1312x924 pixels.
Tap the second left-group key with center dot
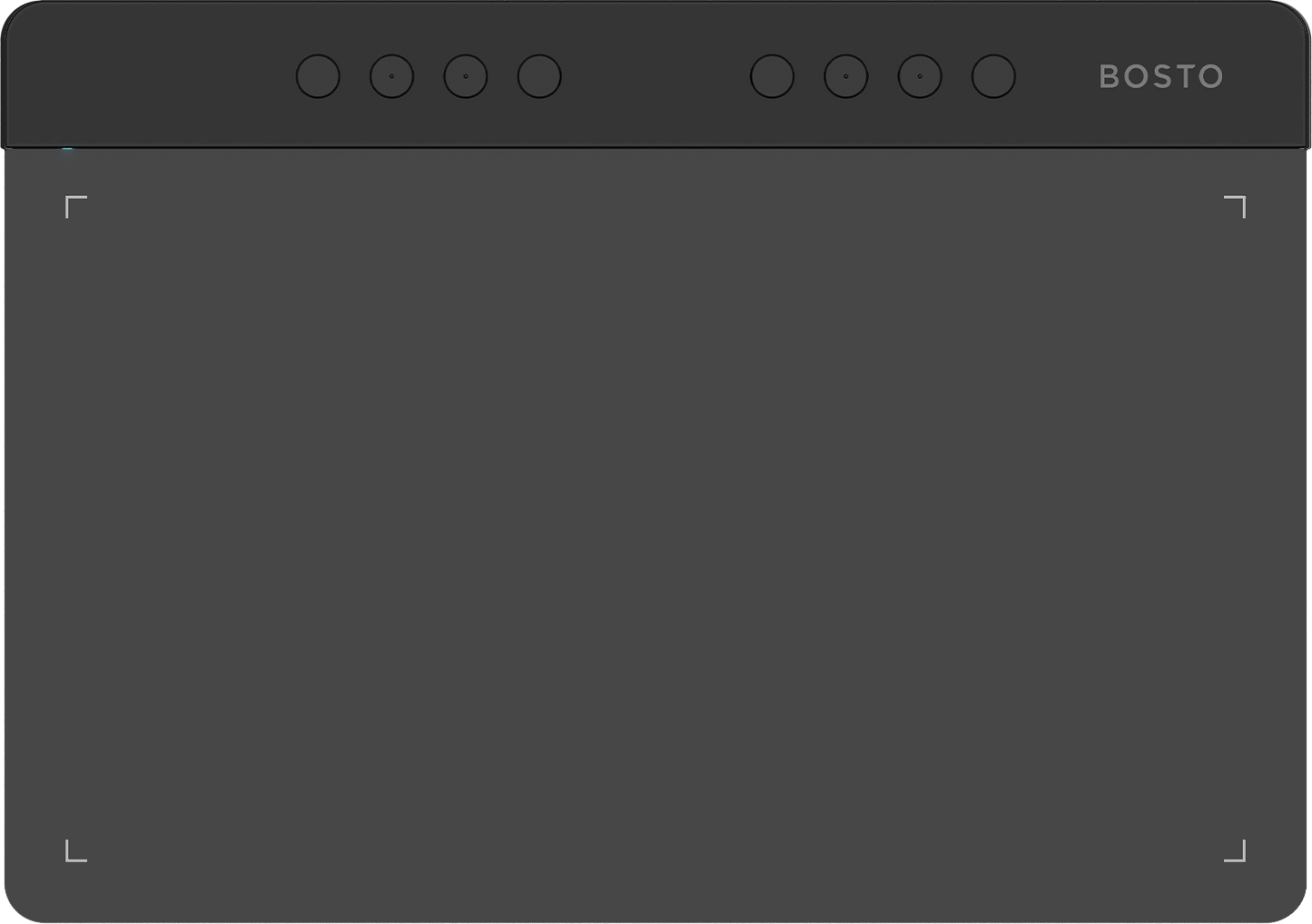coord(391,76)
